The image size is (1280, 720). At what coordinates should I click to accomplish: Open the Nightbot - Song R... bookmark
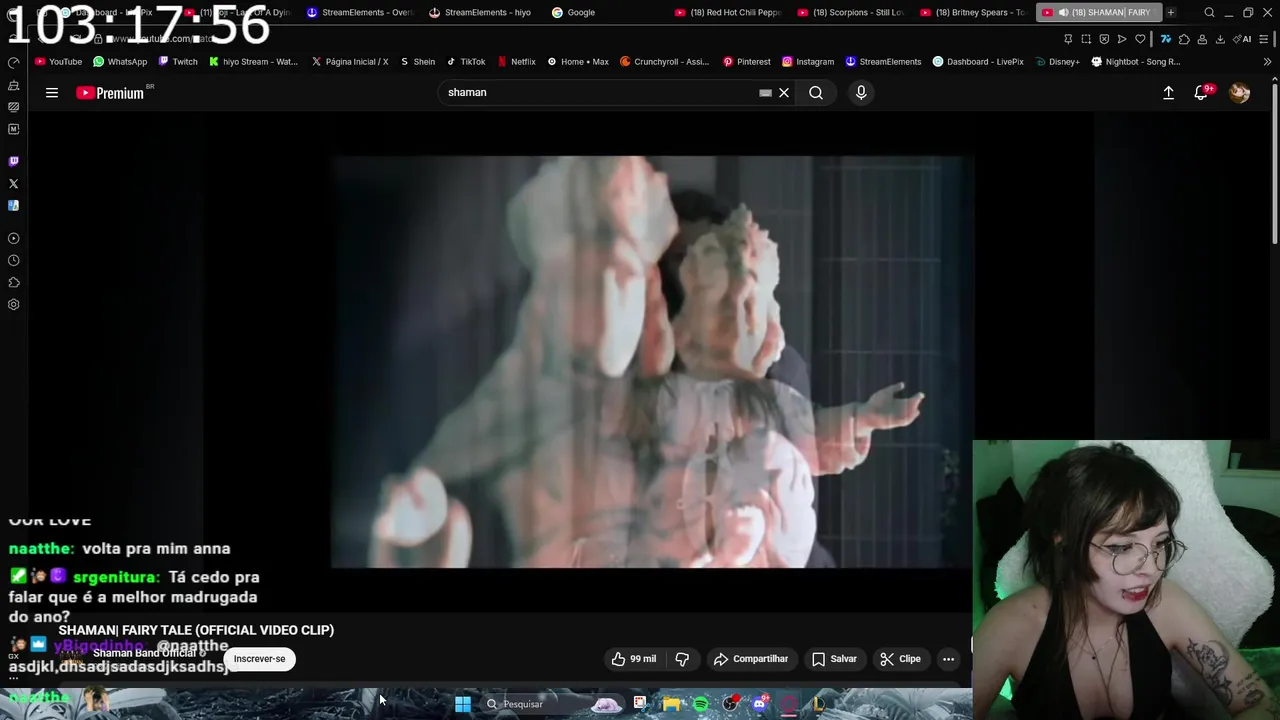pyautogui.click(x=1136, y=62)
